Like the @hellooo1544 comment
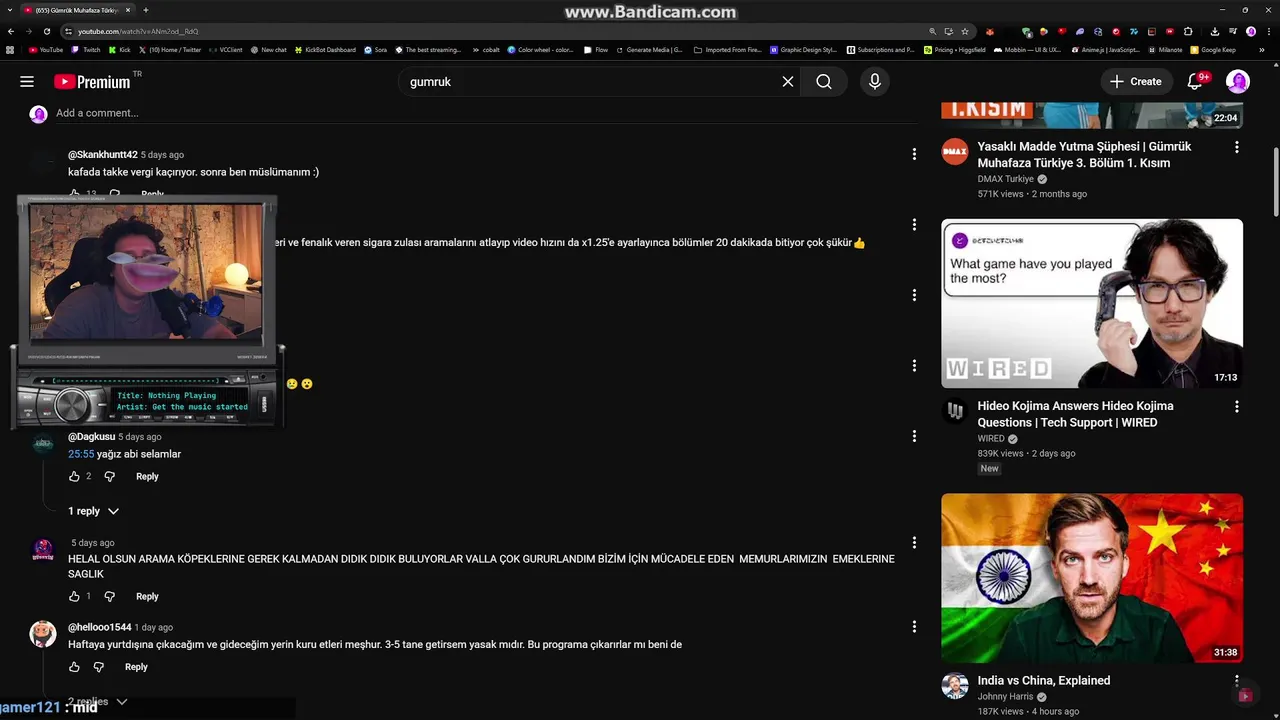1280x720 pixels. pyautogui.click(x=74, y=667)
